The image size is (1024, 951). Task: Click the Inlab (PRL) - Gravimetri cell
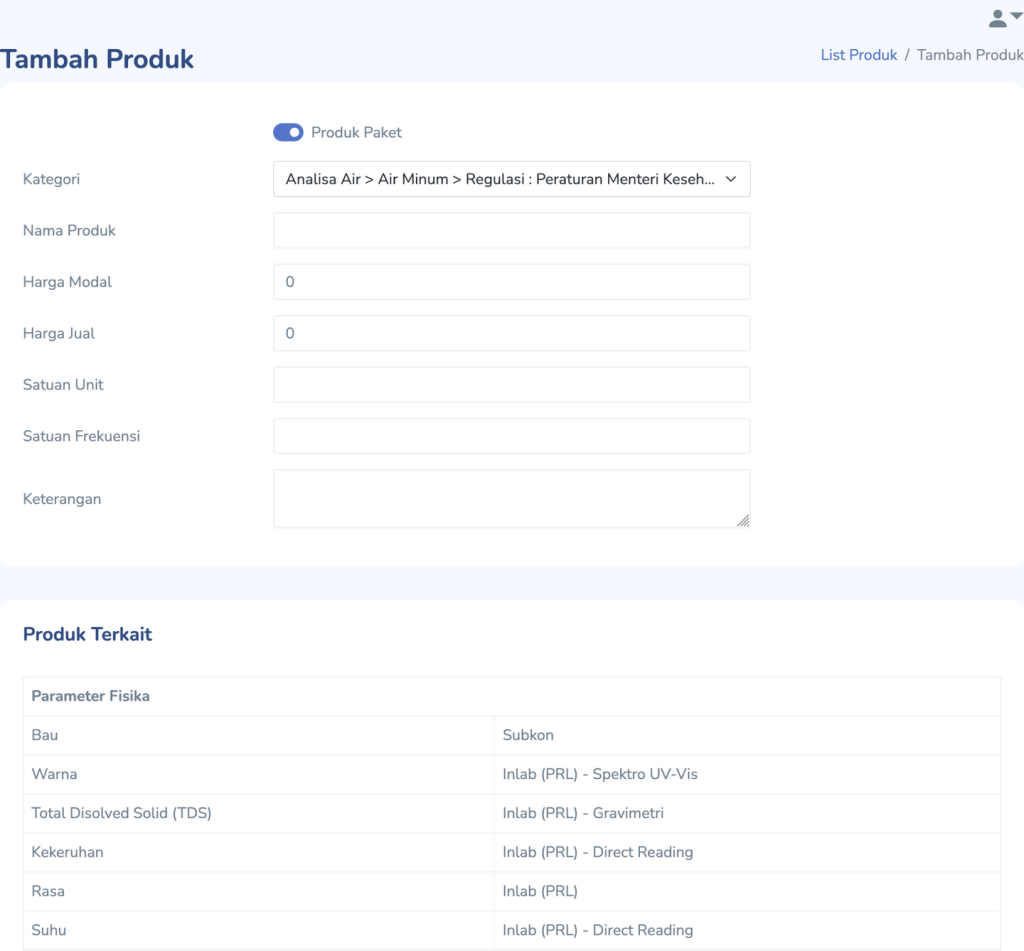point(583,813)
